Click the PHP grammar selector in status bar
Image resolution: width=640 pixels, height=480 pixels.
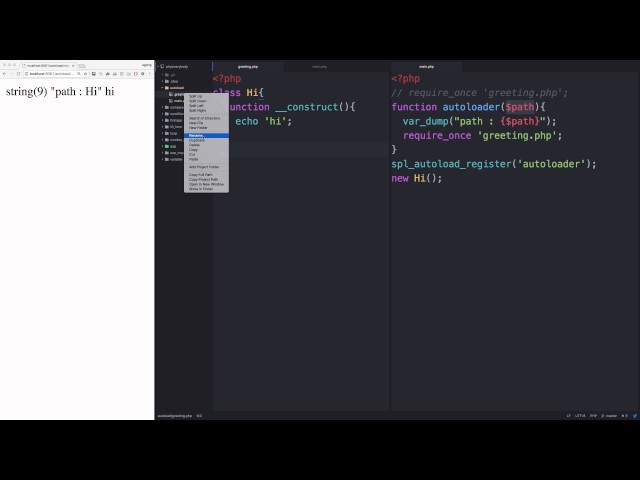coord(593,415)
